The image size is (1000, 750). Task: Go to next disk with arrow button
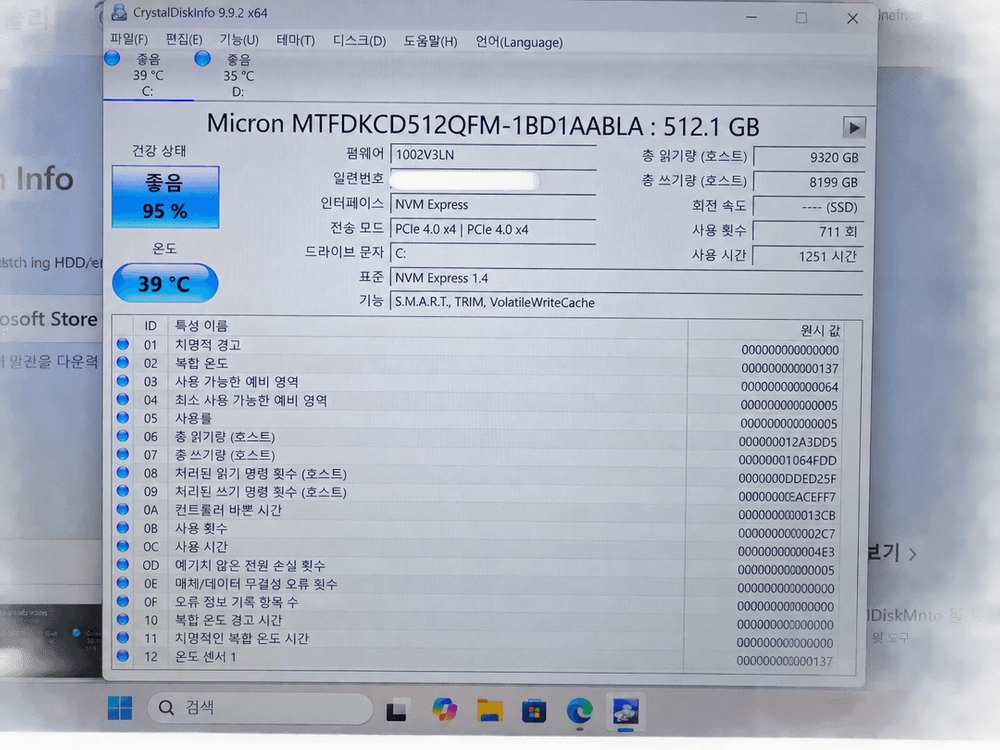click(854, 128)
